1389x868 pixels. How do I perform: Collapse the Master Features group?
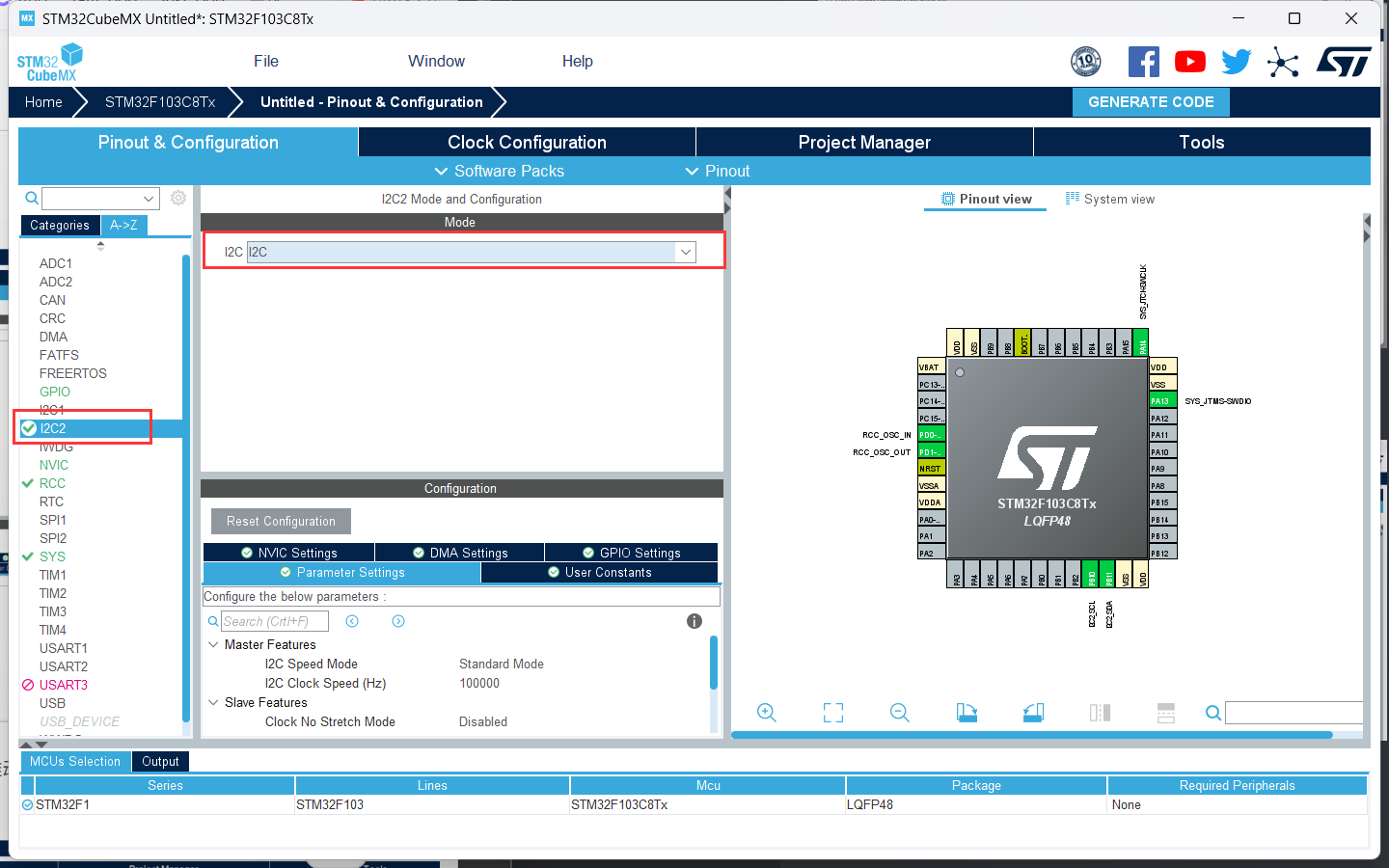[x=213, y=644]
